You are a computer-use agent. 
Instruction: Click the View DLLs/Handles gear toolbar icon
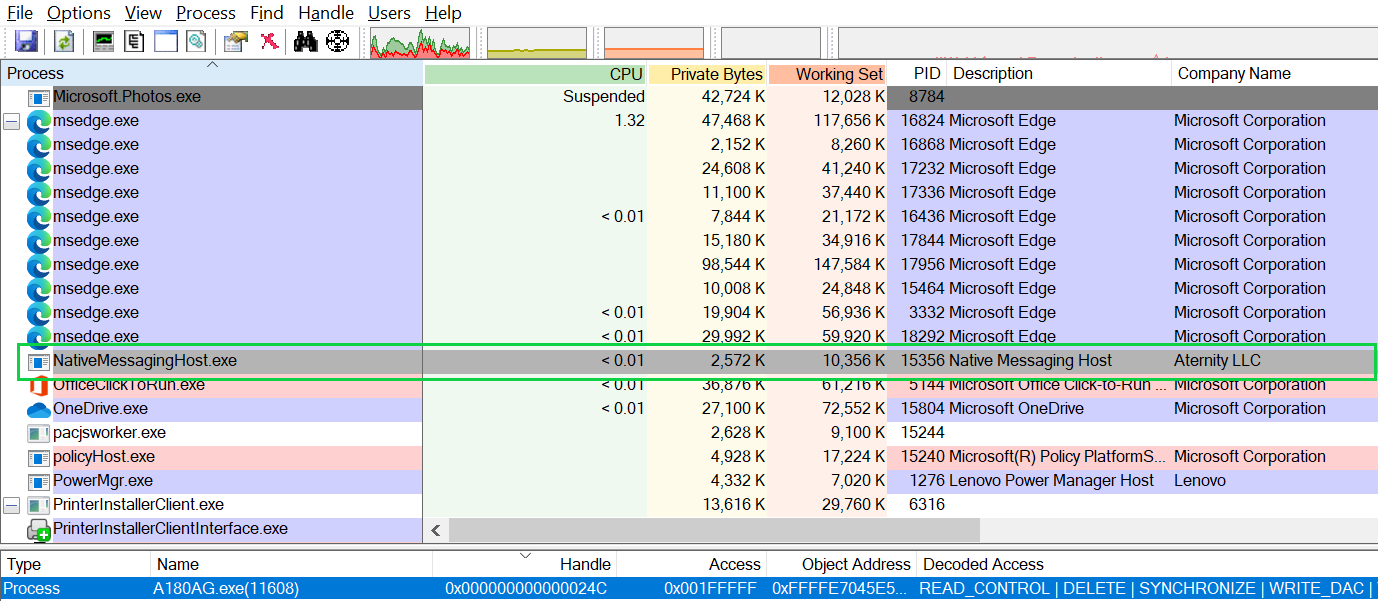pos(196,42)
